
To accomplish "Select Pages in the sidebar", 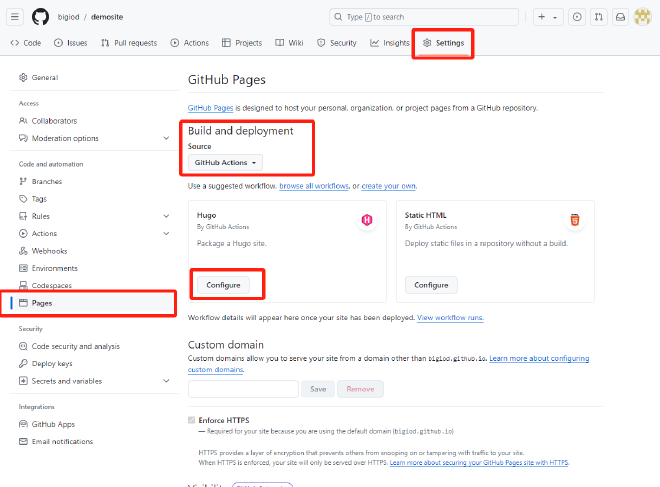I will click(92, 303).
